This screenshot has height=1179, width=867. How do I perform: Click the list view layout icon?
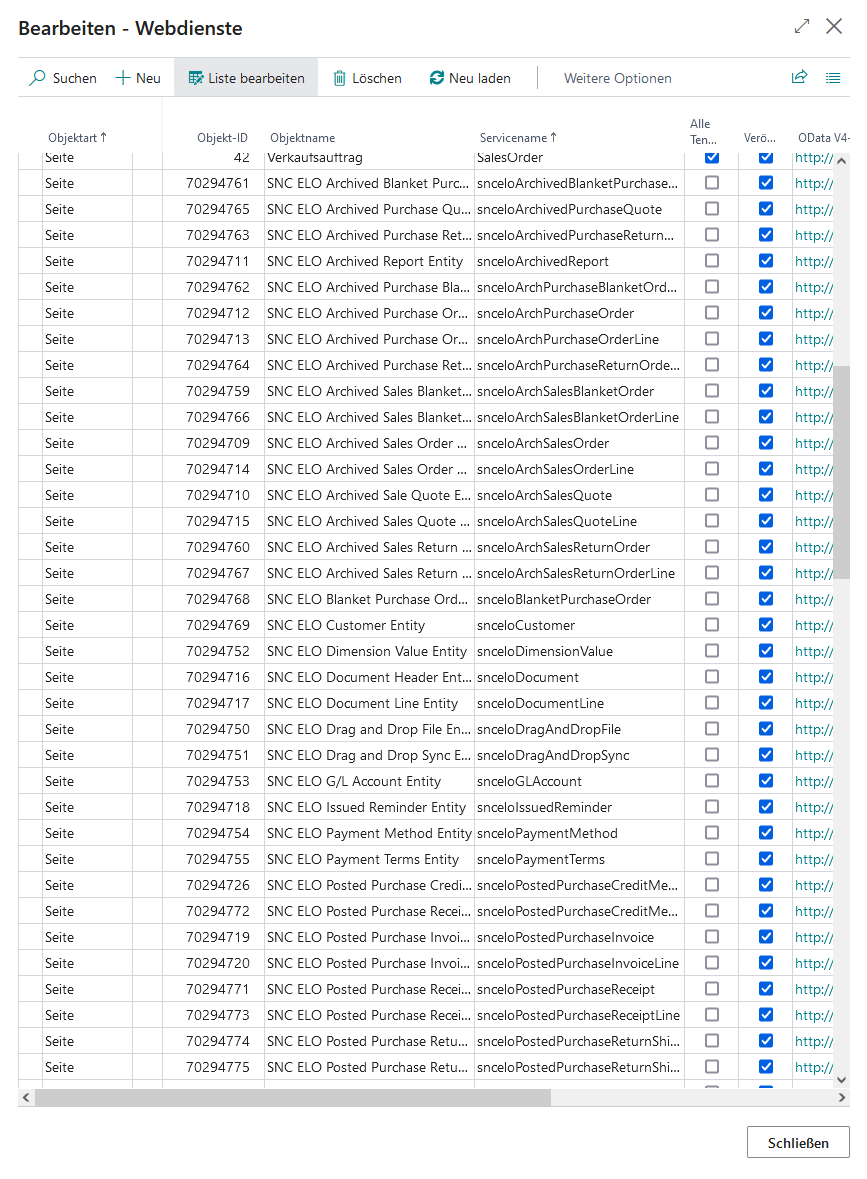point(833,77)
